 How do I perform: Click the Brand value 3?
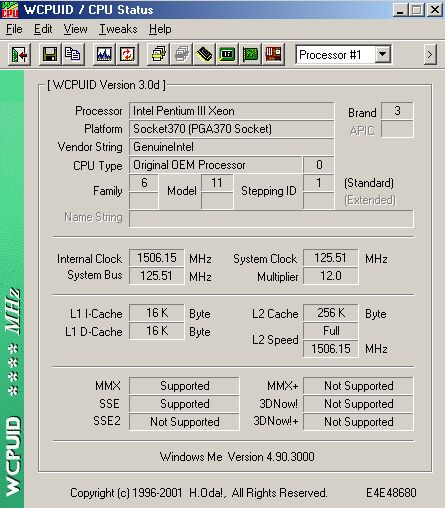click(x=397, y=111)
